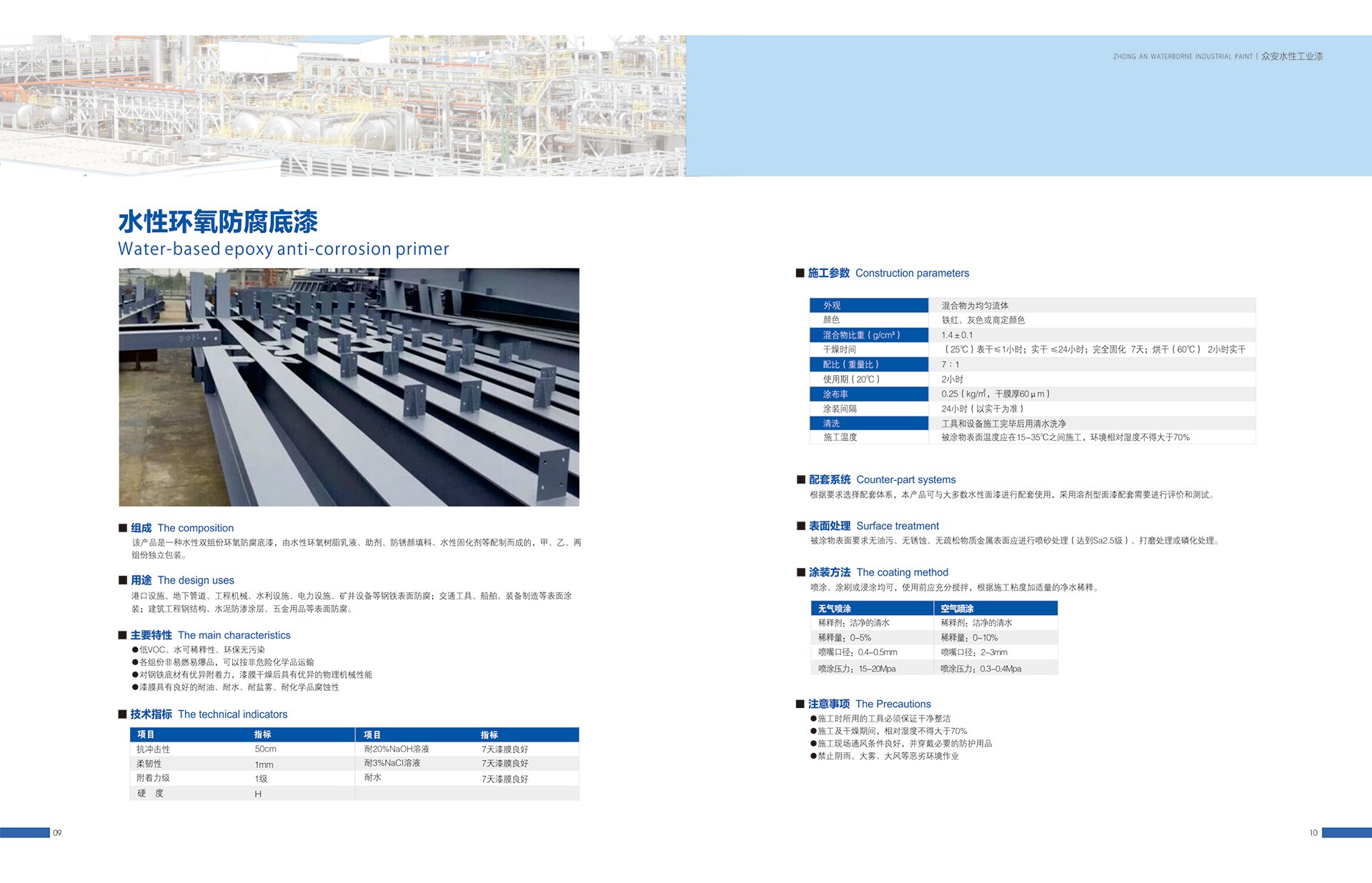Click the Water-based epoxy anti-corrosion primer subtitle
The width and height of the screenshot is (1372, 883).
point(283,249)
